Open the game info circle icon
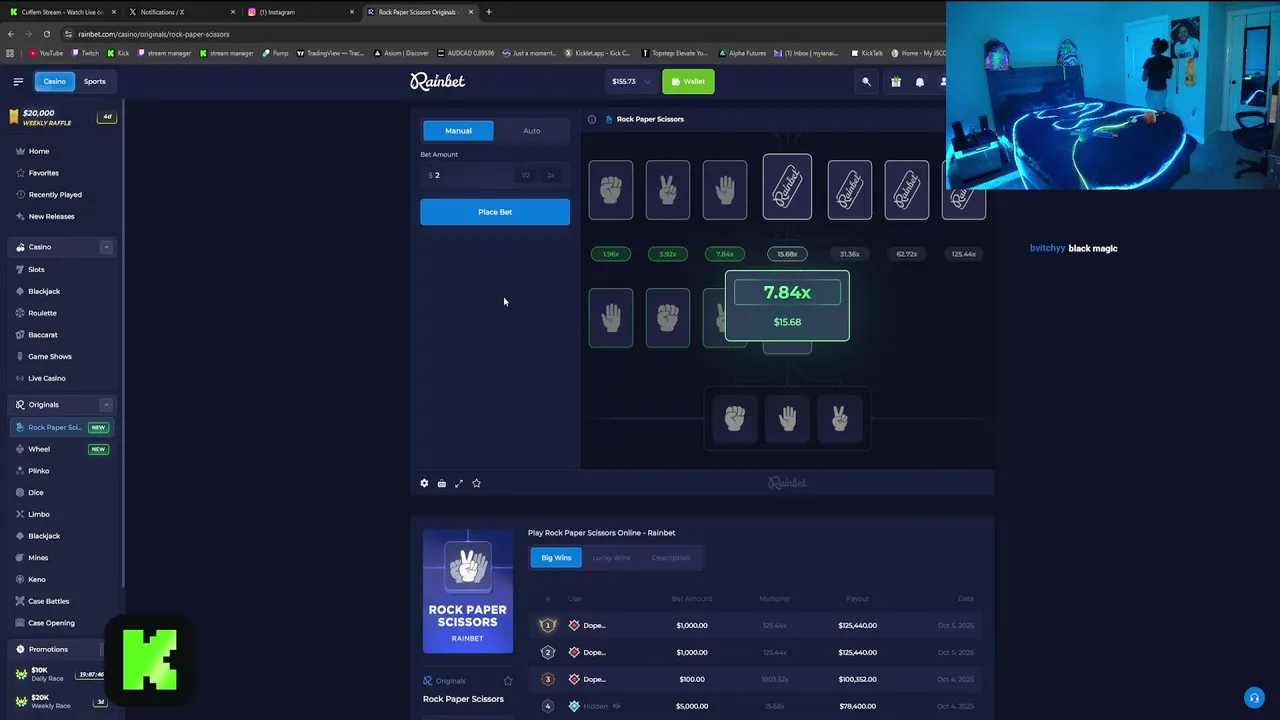The image size is (1280, 720). 592,119
